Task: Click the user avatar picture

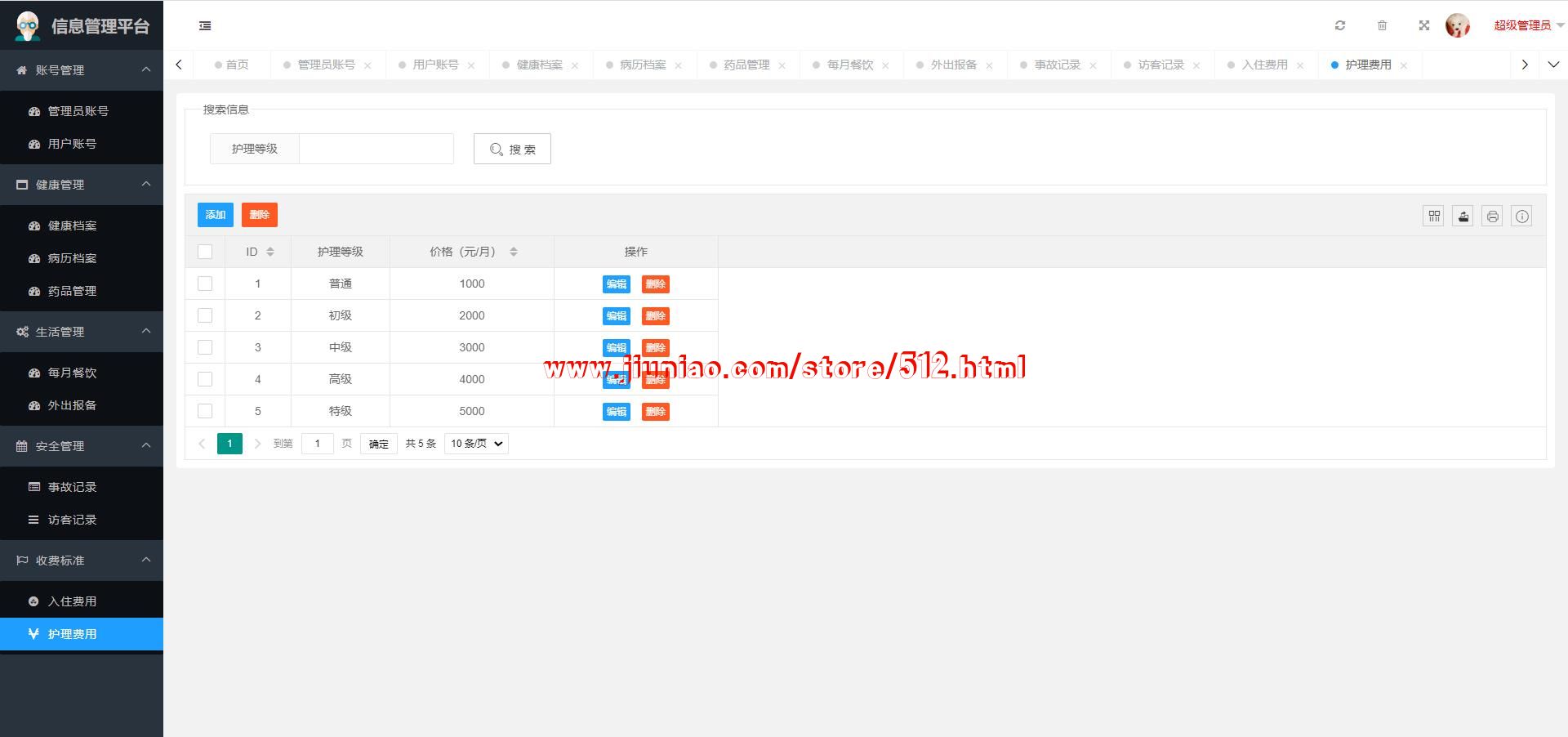Action: point(1458,25)
